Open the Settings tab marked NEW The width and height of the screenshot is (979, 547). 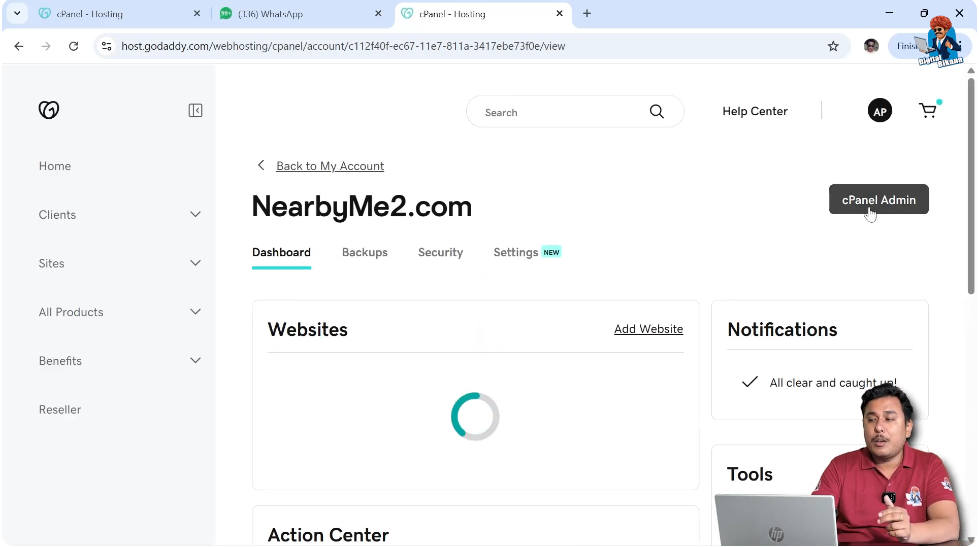pyautogui.click(x=527, y=252)
